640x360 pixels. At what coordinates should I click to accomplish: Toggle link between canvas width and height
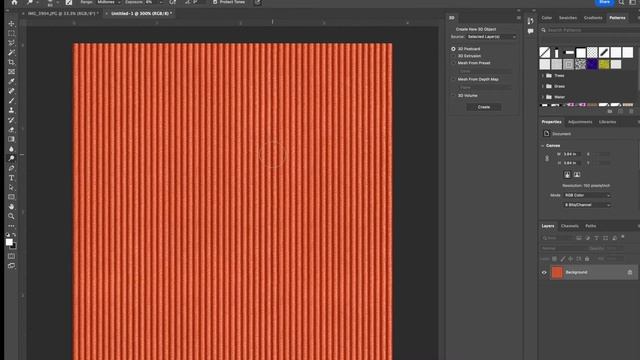547,158
